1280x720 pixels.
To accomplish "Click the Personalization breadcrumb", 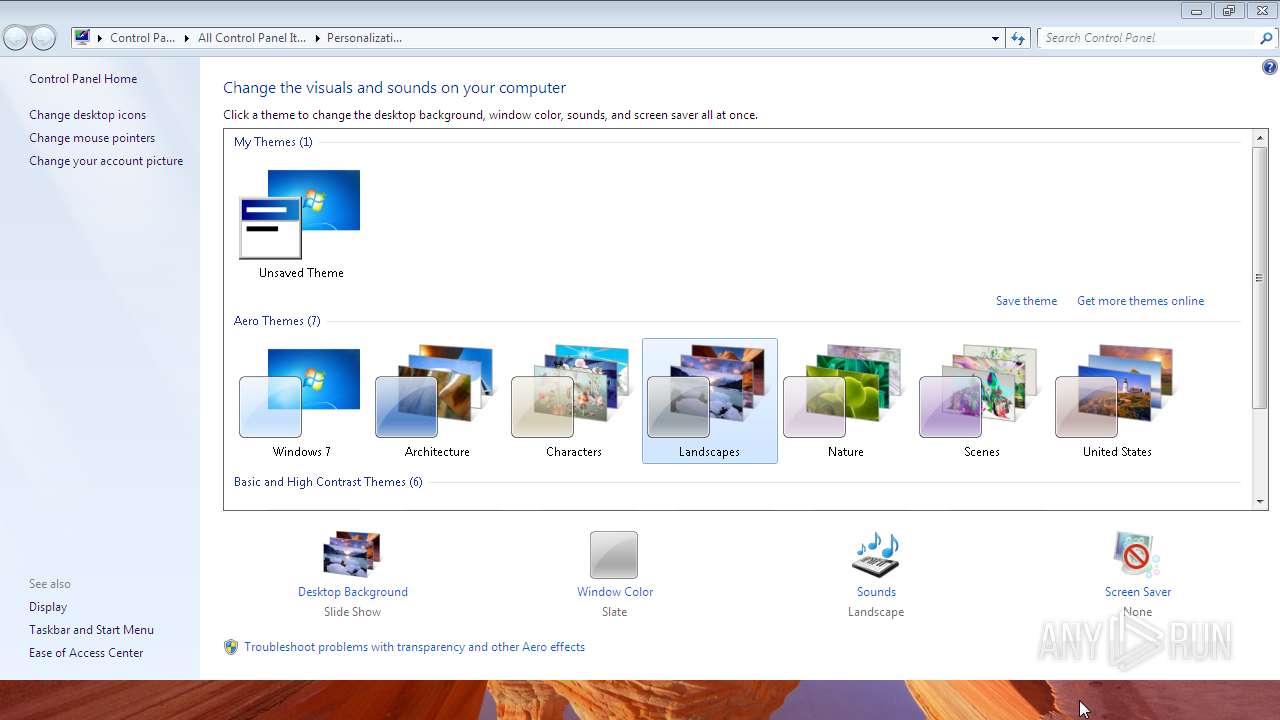I will 364,38.
